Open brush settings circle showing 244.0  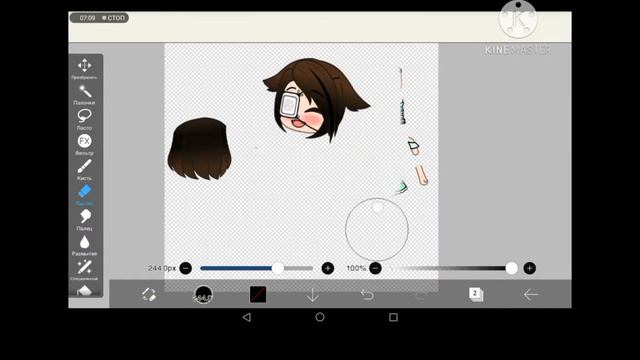click(x=203, y=294)
